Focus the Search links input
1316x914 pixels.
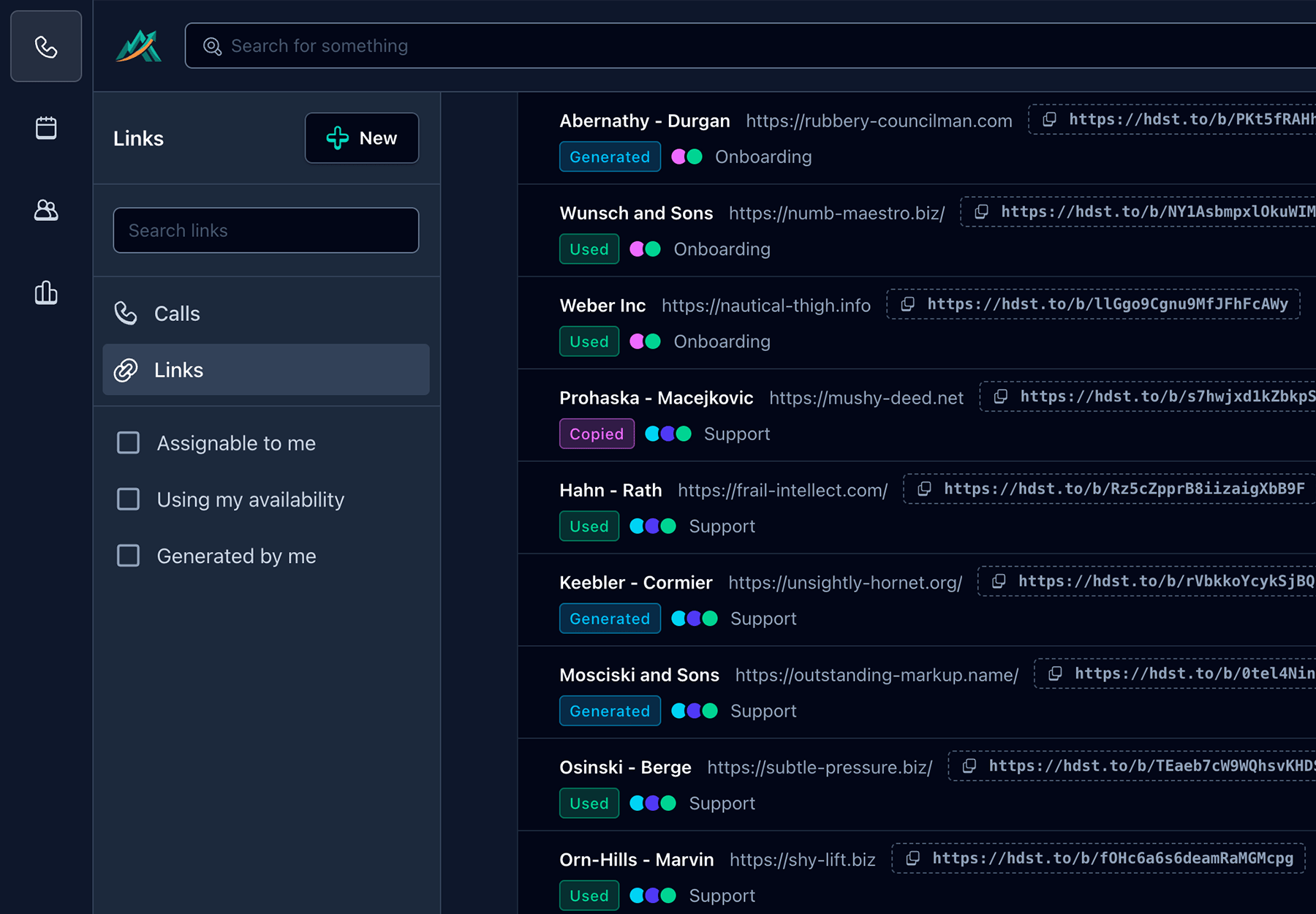[x=266, y=230]
